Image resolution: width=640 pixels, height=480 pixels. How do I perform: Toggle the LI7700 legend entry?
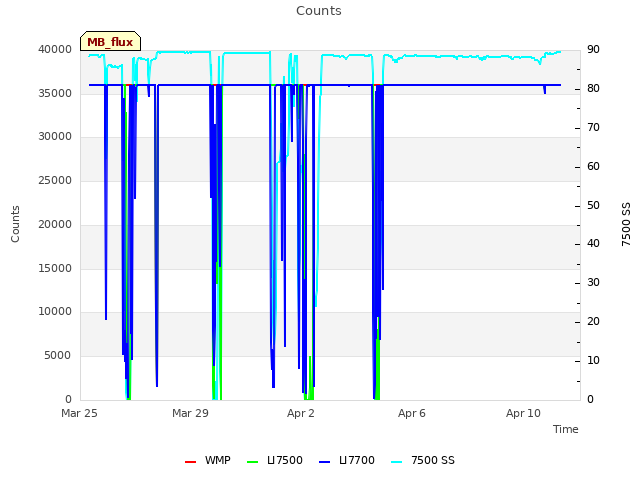click(x=347, y=460)
